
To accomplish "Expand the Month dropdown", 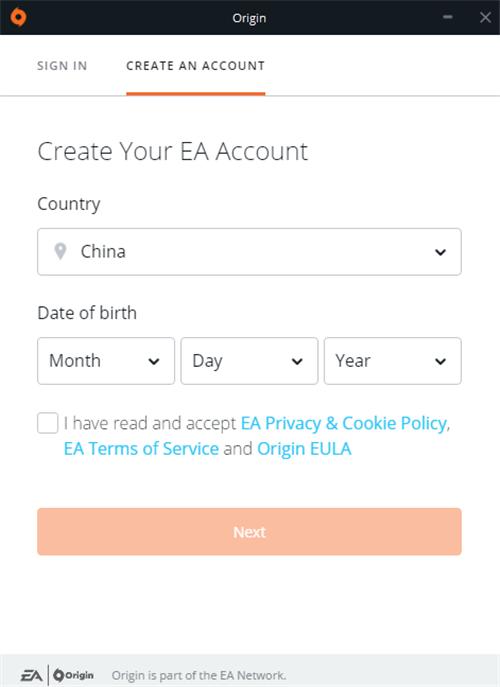I will pos(106,361).
